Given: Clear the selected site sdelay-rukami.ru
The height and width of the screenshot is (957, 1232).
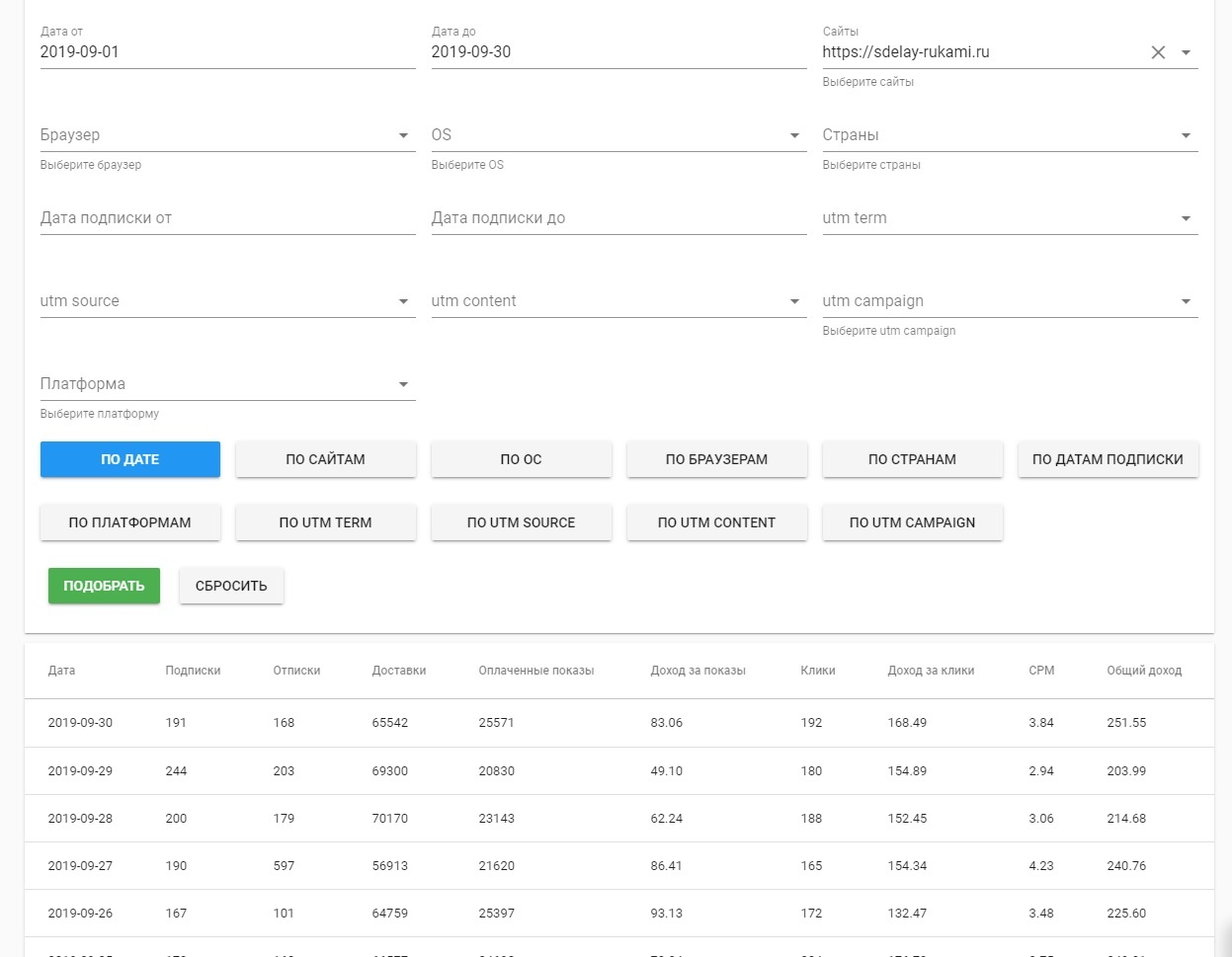Looking at the screenshot, I should coord(1158,52).
